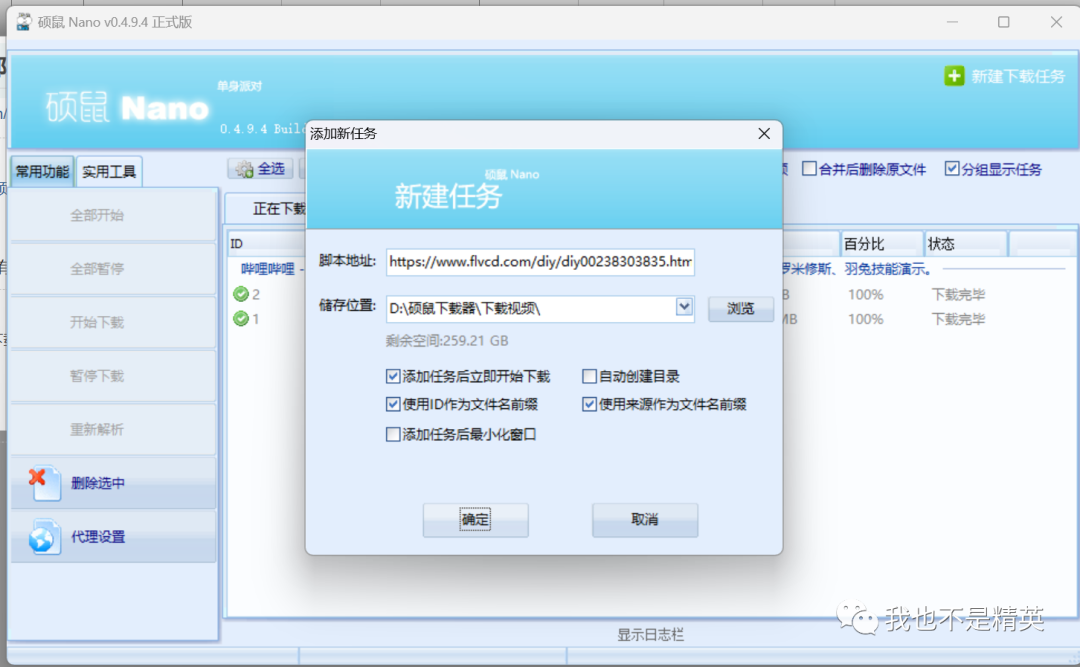1080x667 pixels.
Task: Click the 暂停下载 sidebar button
Action: [113, 376]
